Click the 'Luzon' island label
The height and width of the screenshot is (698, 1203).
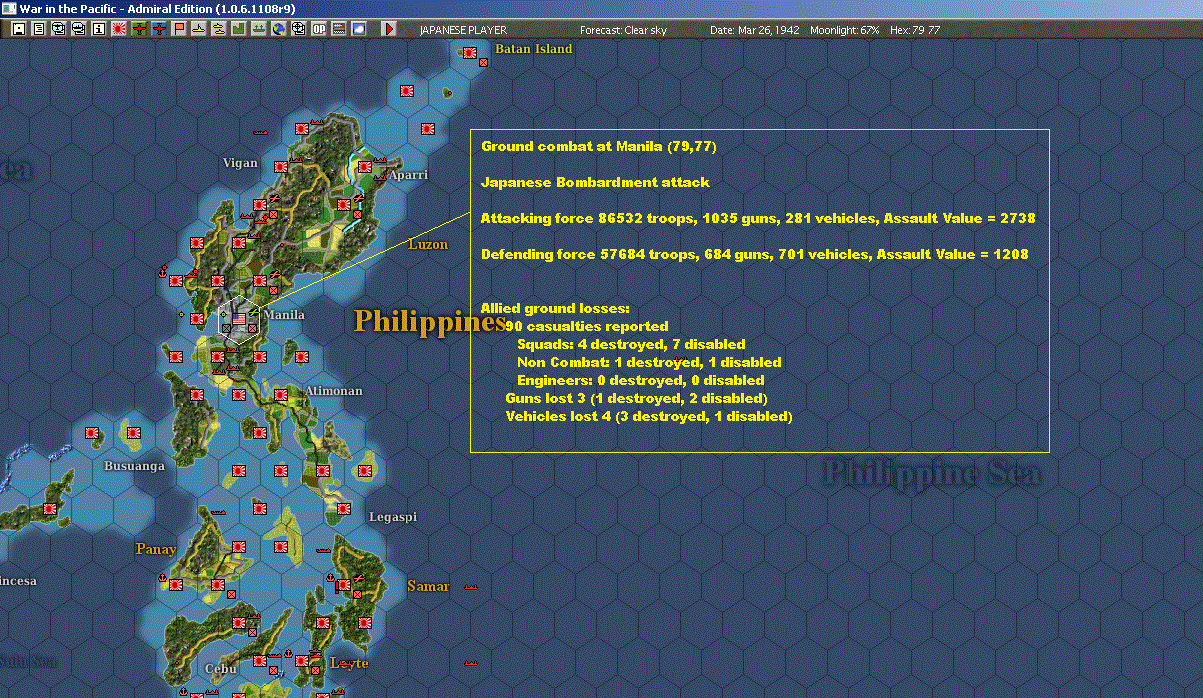pyautogui.click(x=428, y=244)
